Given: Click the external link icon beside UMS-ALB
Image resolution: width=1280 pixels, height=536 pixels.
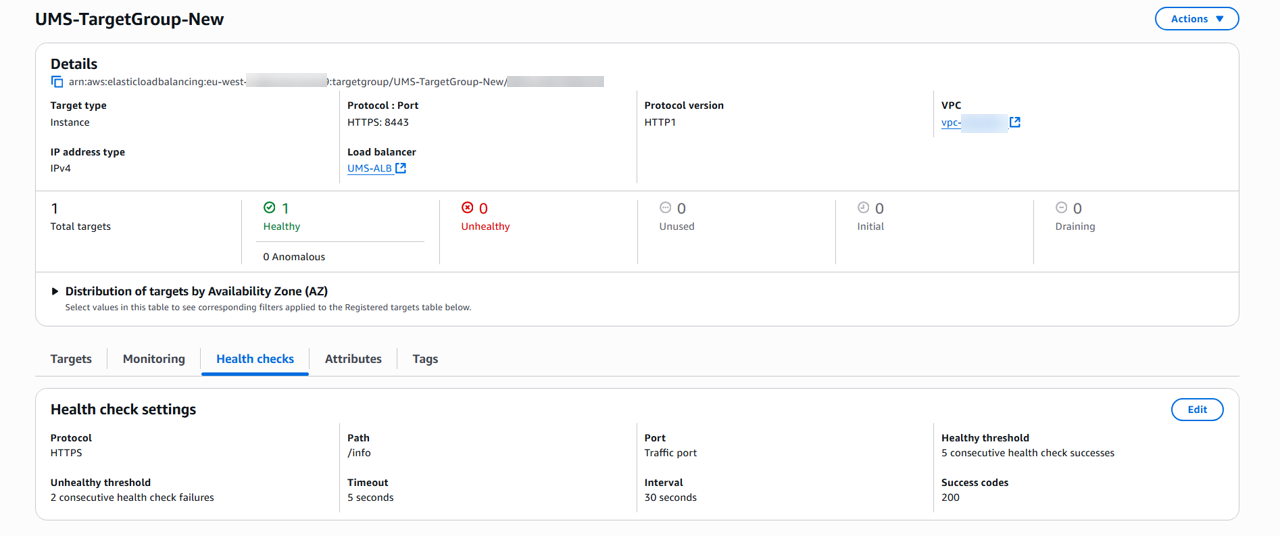Looking at the screenshot, I should tap(401, 168).
